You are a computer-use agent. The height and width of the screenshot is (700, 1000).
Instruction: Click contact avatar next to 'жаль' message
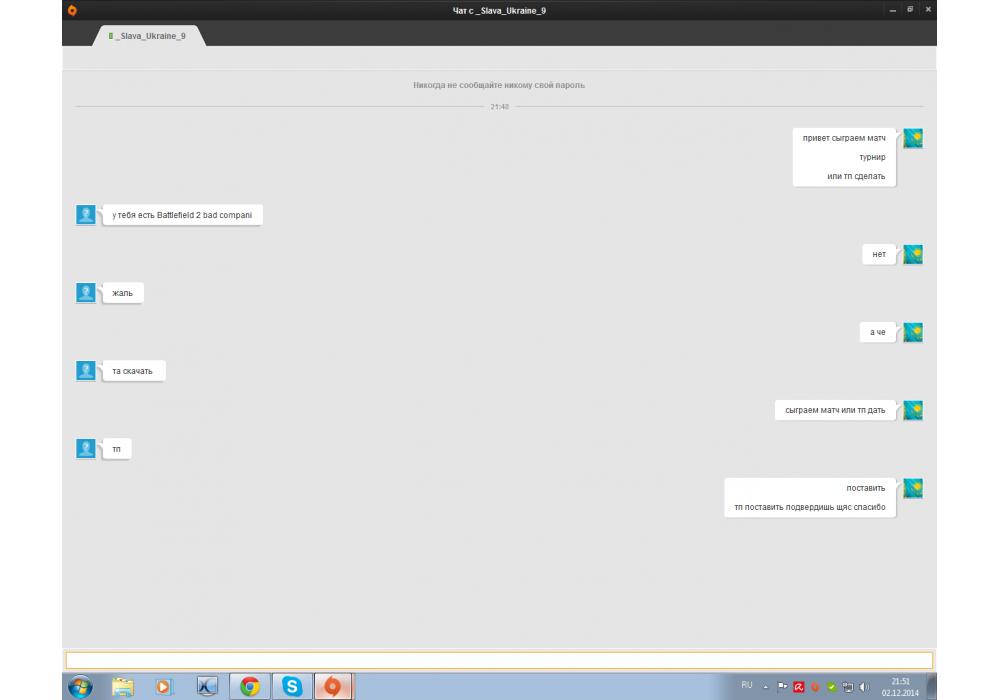click(86, 293)
